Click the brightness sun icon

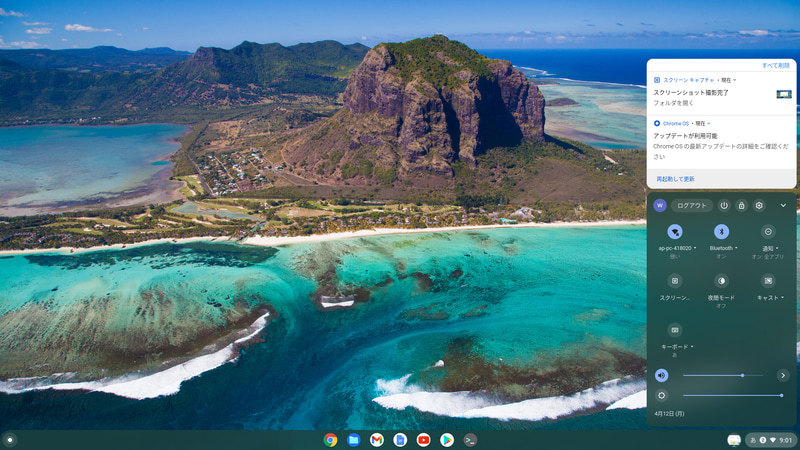[661, 395]
